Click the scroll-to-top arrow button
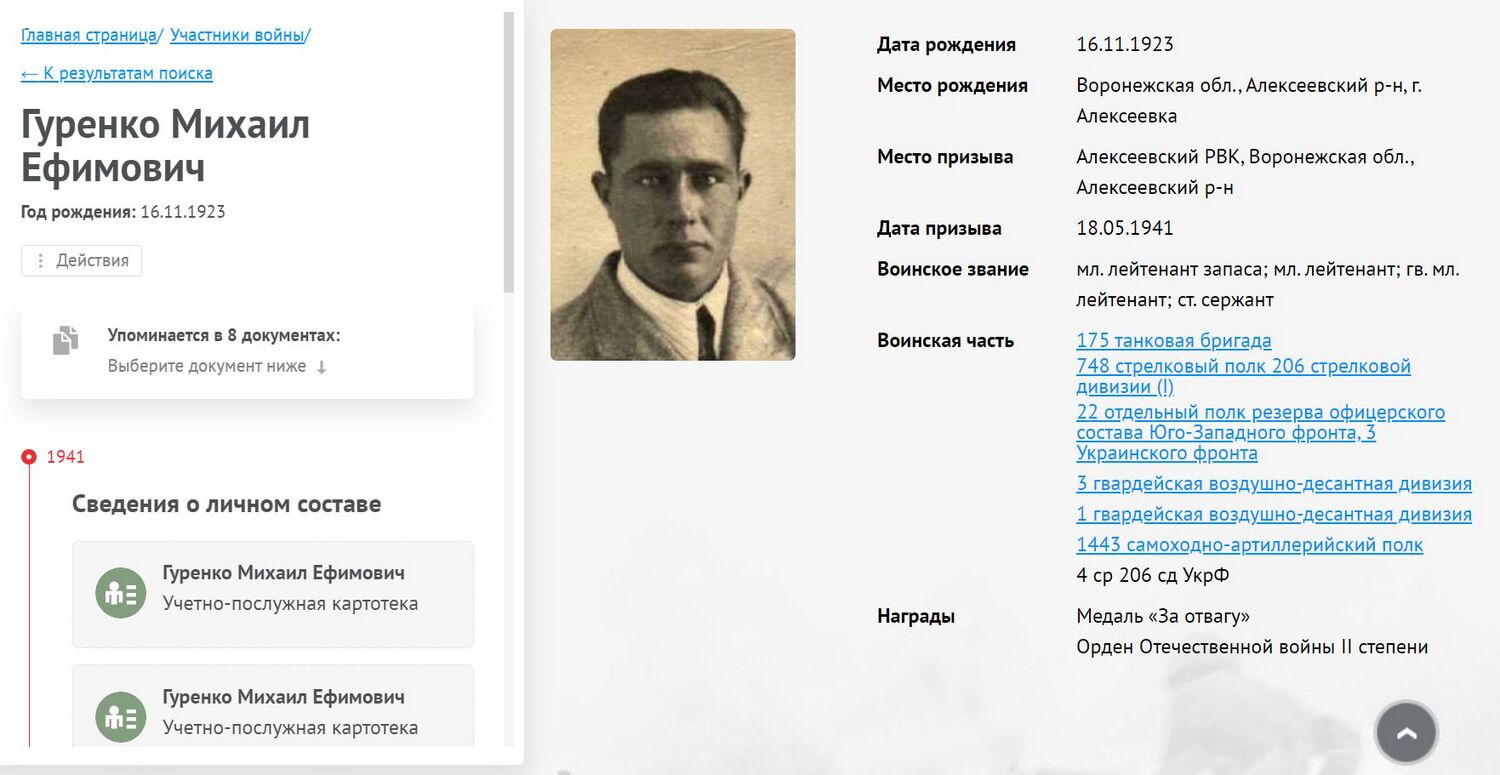Screen dimensions: 1500x775 (1406, 733)
